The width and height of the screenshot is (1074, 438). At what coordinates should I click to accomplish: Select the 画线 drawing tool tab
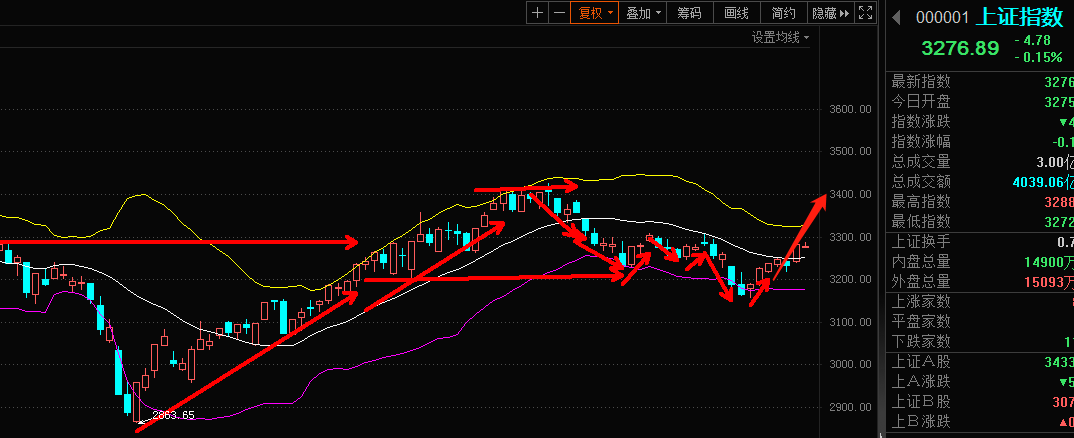737,13
